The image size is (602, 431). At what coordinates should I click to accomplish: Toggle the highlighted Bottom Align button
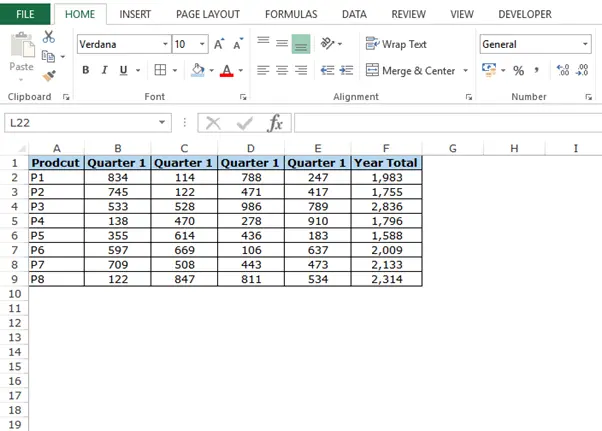(x=301, y=44)
